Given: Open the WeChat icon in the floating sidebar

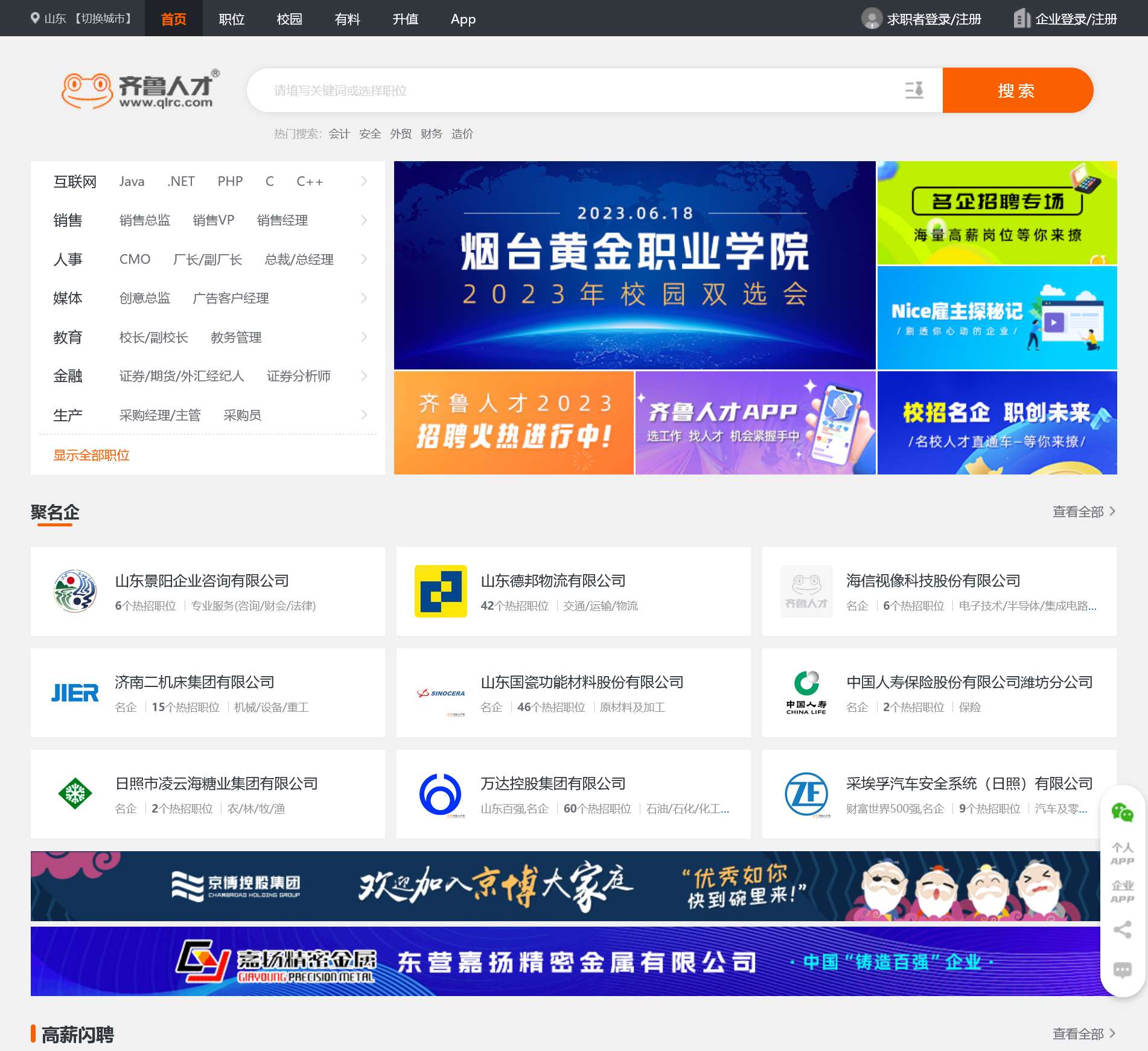Looking at the screenshot, I should [1122, 813].
